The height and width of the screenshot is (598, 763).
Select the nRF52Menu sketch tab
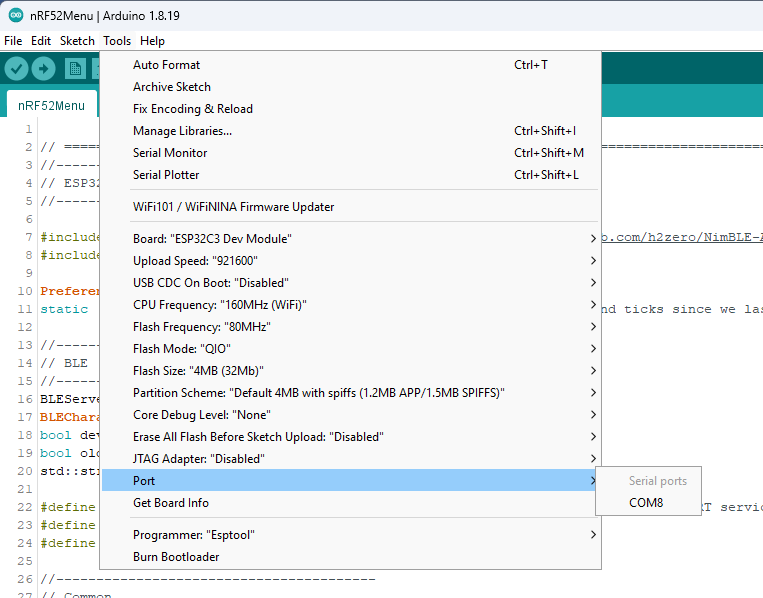tap(51, 106)
